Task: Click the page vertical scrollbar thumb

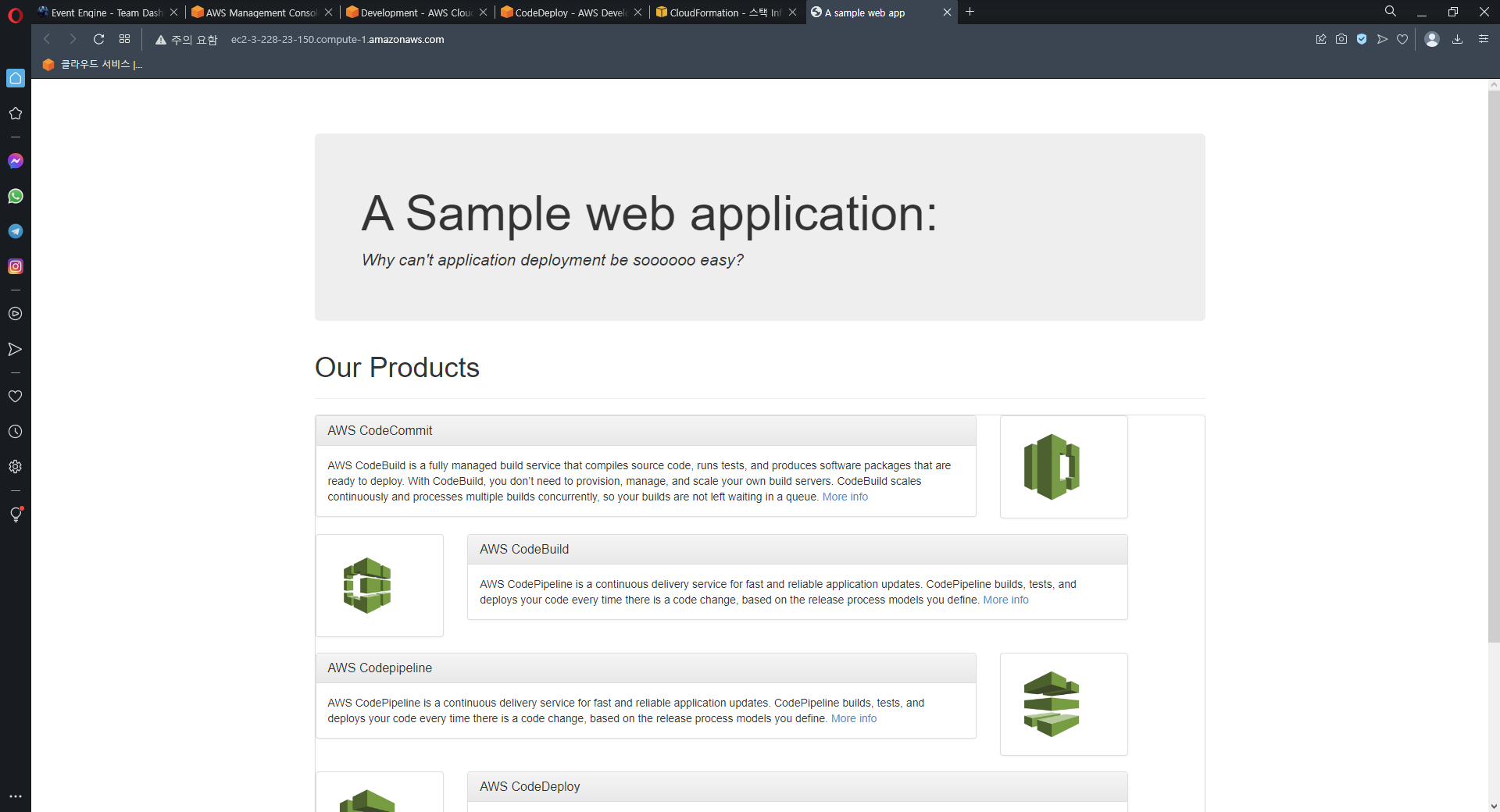Action: (x=1494, y=366)
